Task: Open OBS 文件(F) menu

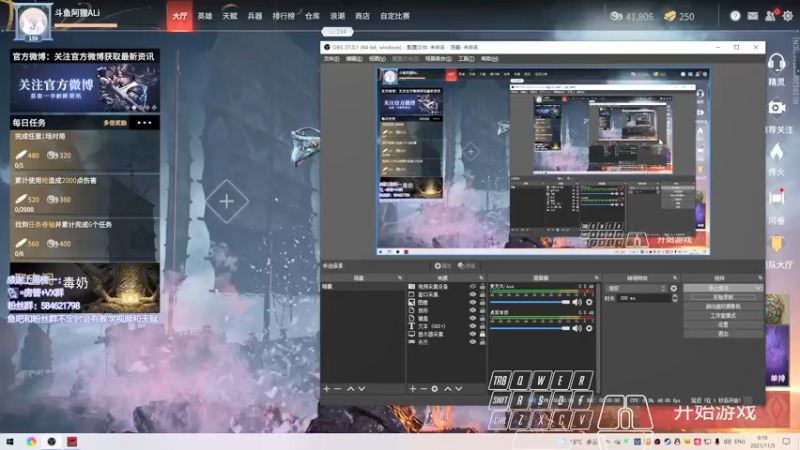Action: pyautogui.click(x=331, y=59)
